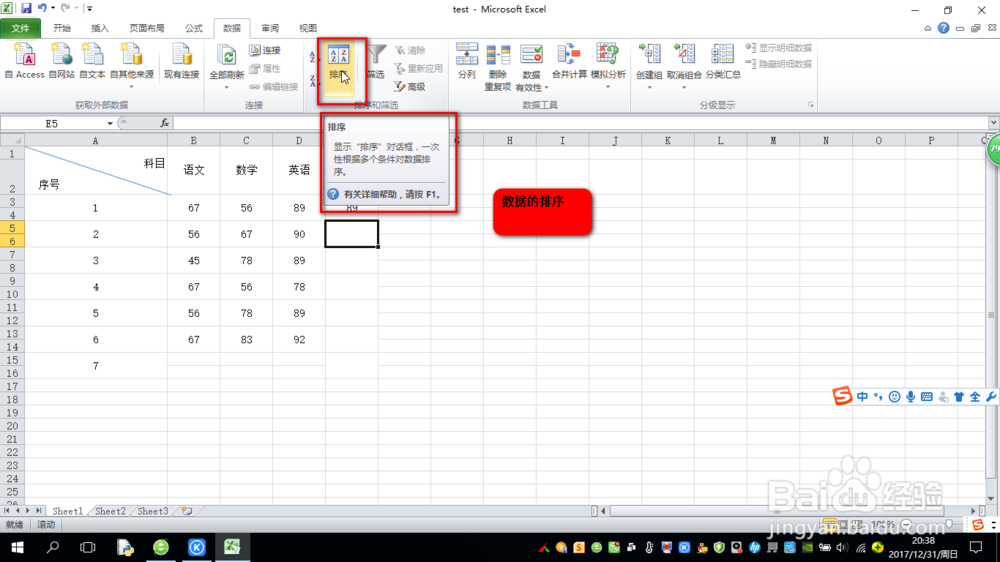1000x562 pixels.
Task: Switch to Home (开始) tab
Action: 62,28
